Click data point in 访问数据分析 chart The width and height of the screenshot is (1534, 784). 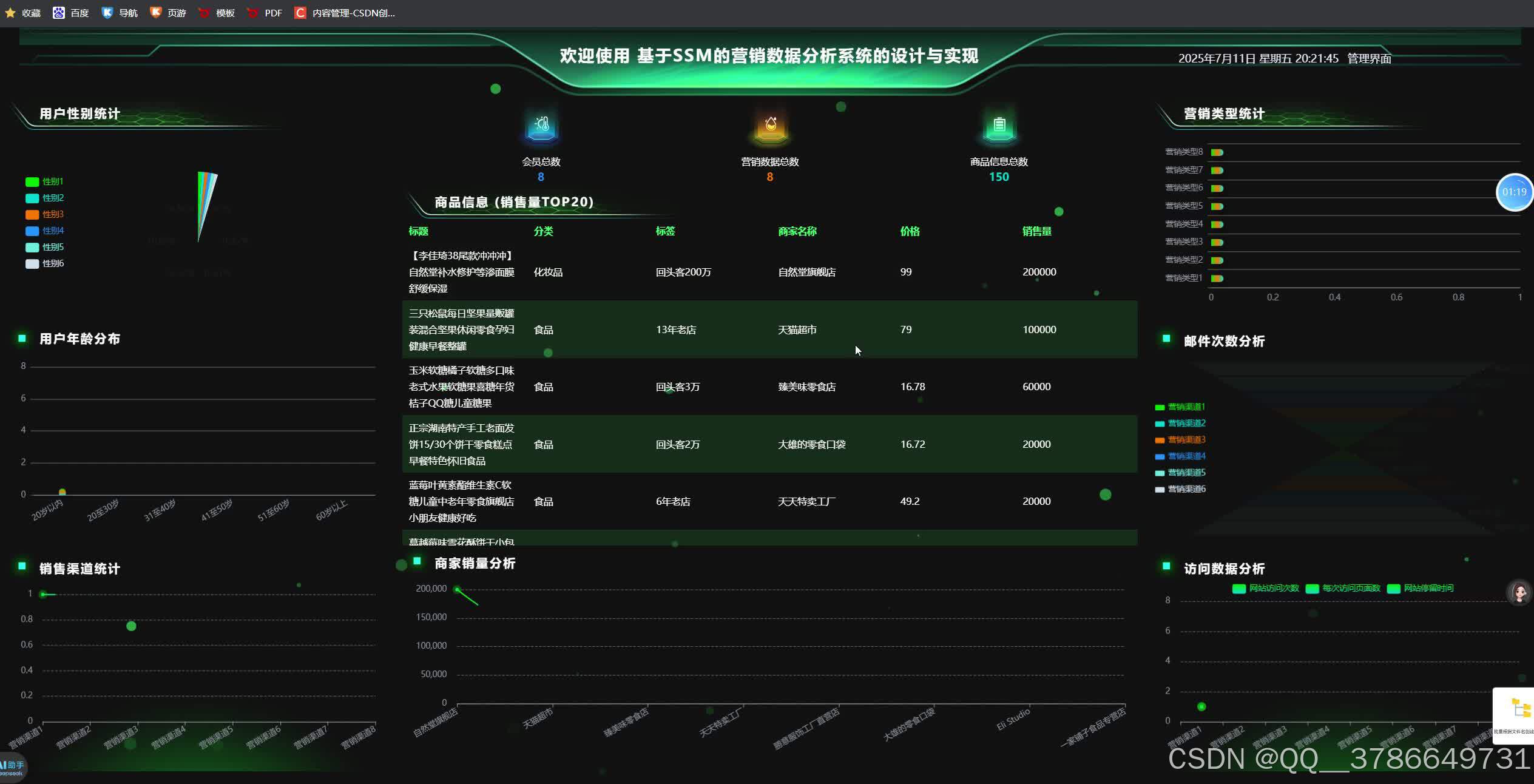1201,706
